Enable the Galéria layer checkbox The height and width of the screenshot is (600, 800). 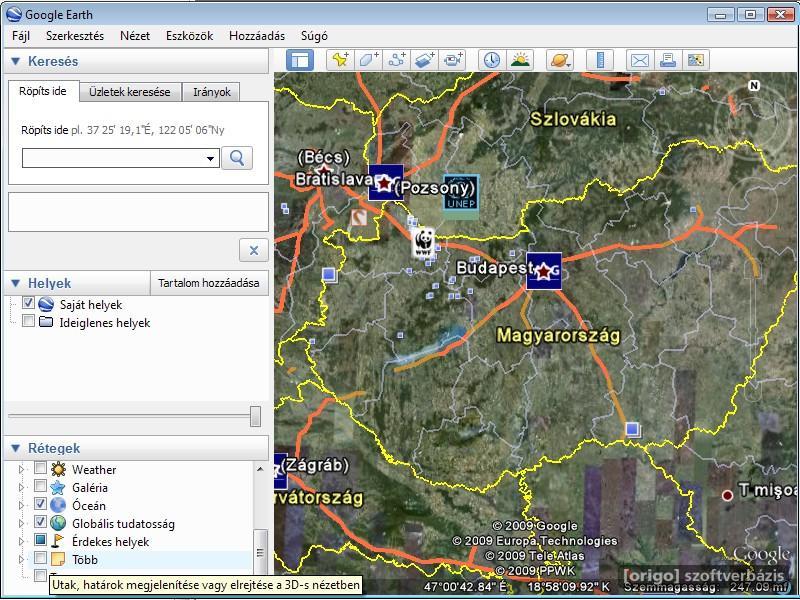click(x=41, y=486)
